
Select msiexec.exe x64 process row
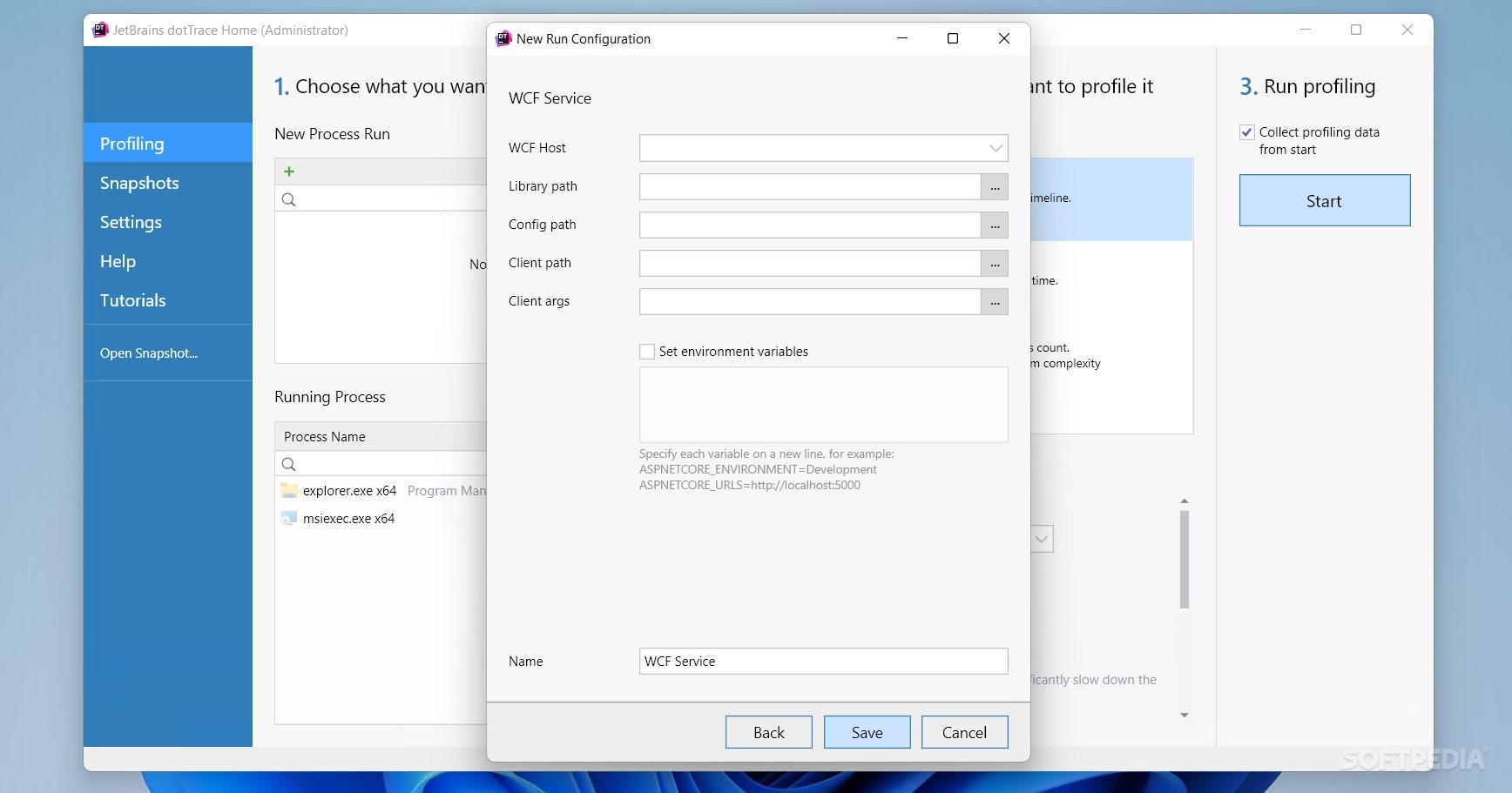[381, 518]
